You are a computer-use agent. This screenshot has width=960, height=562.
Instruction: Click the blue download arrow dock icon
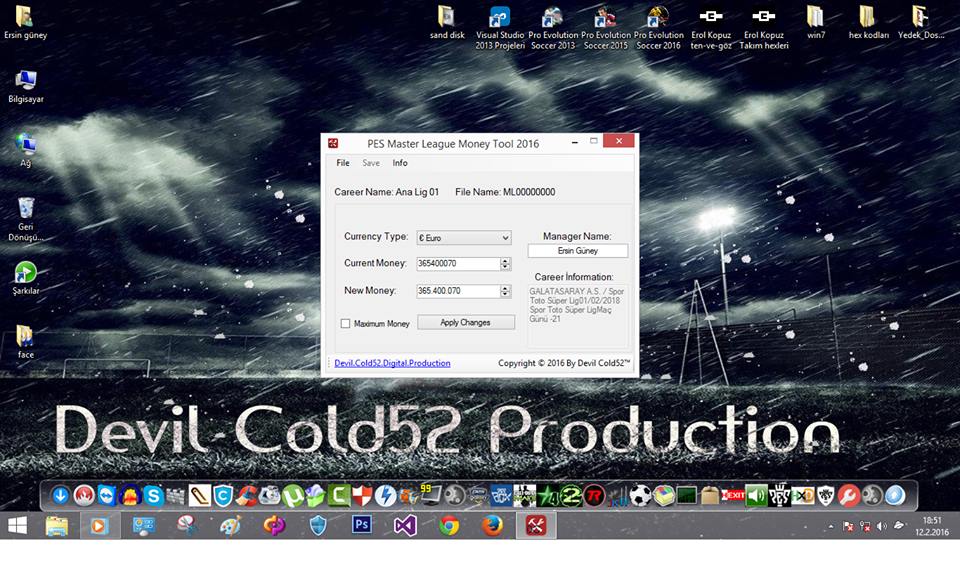click(60, 495)
